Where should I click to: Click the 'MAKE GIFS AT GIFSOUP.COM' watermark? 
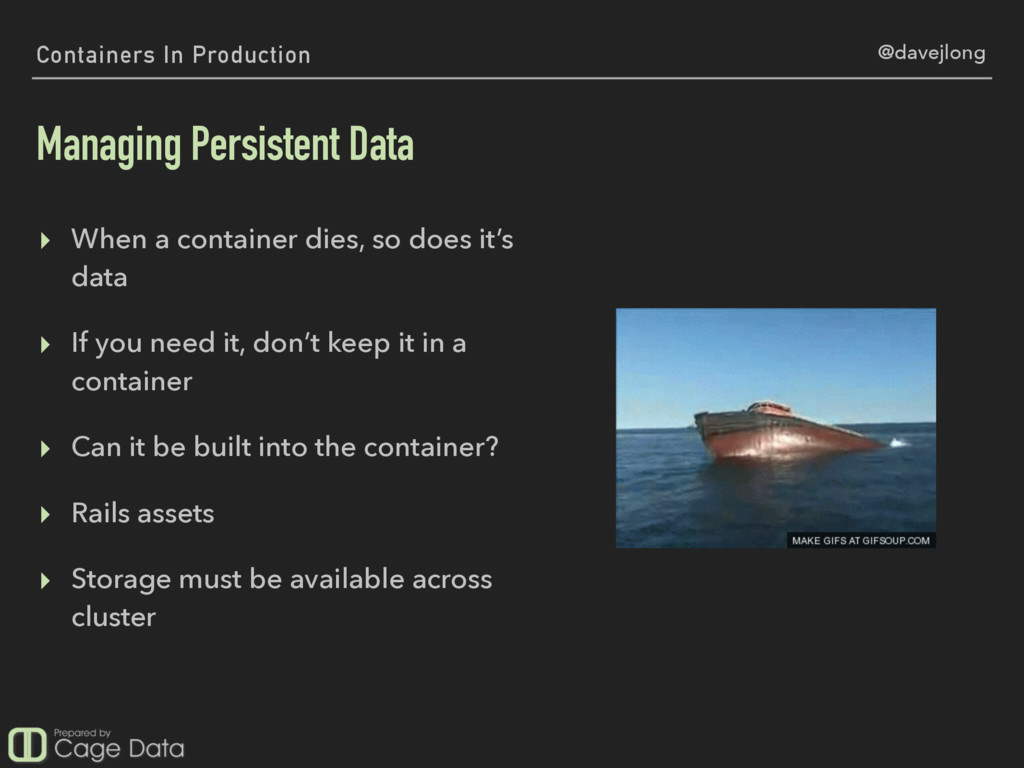[x=861, y=540]
